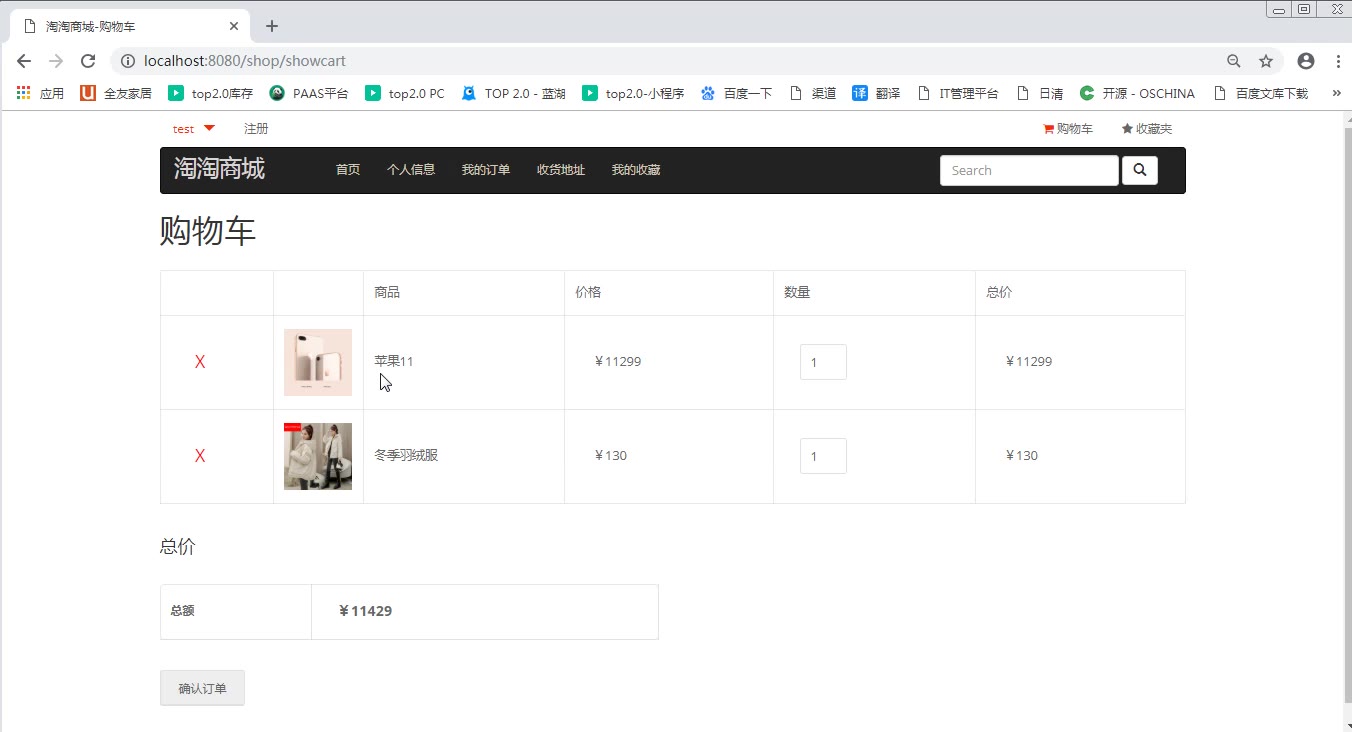Bookmark this page with the star icon

[x=1266, y=61]
